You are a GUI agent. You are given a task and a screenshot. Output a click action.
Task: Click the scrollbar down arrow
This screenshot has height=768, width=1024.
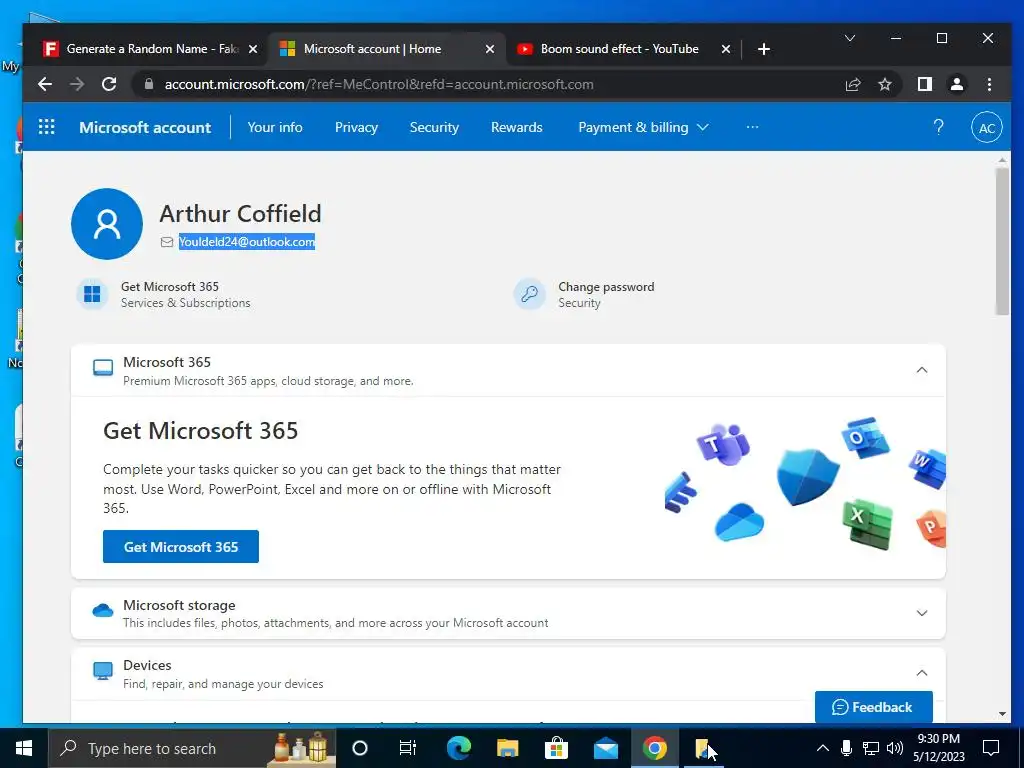pyautogui.click(x=1002, y=714)
